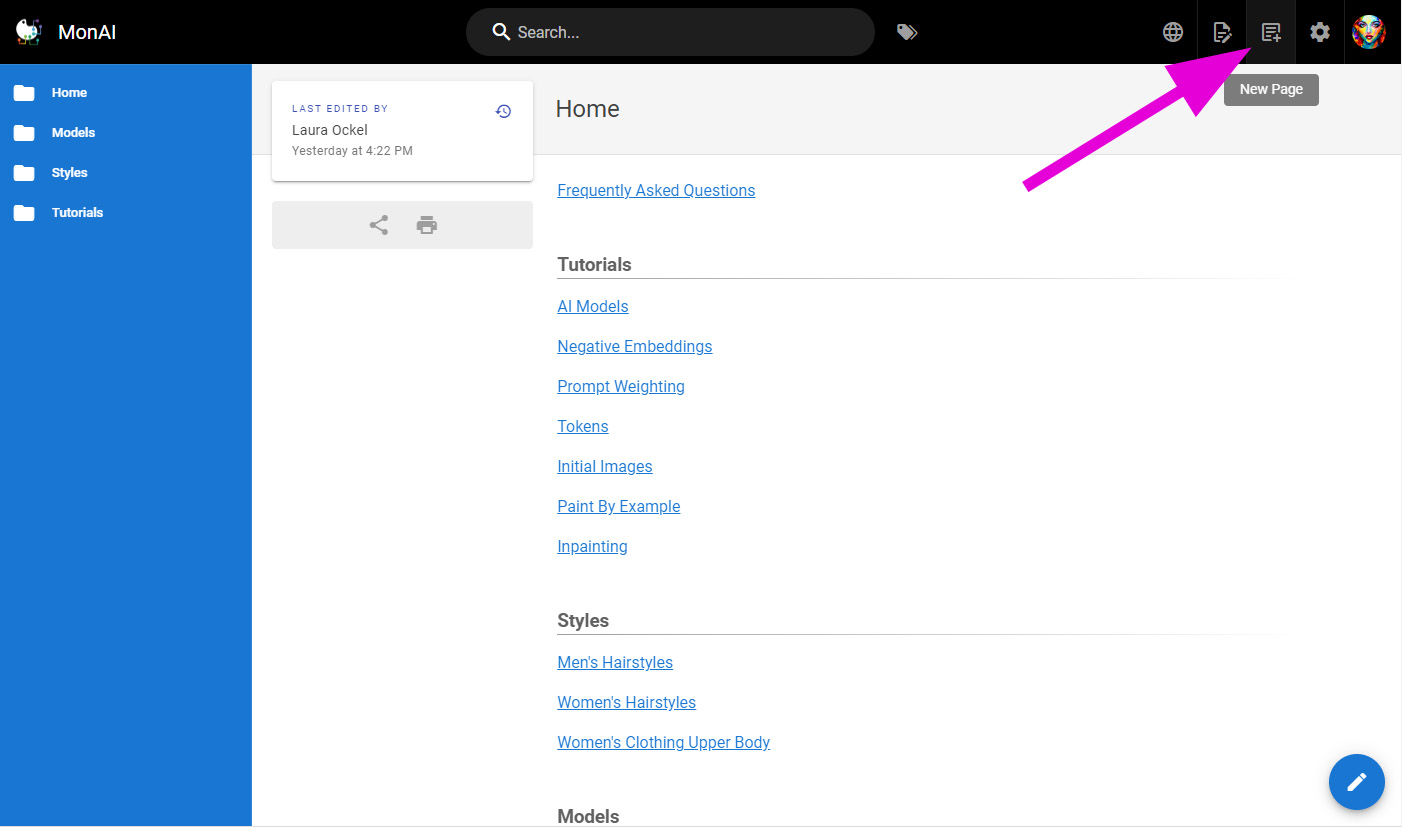Click the blue edit pencil floating button
Image resolution: width=1402 pixels, height=830 pixels.
pos(1356,782)
